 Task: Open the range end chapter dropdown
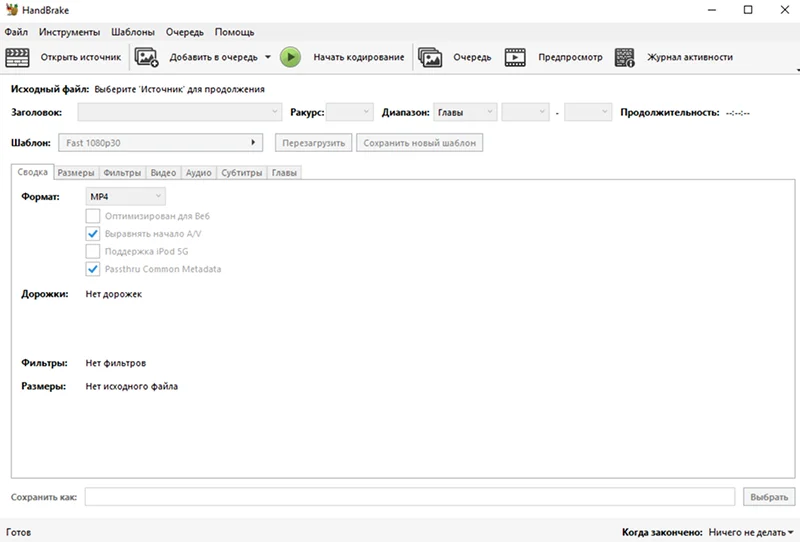click(x=588, y=112)
